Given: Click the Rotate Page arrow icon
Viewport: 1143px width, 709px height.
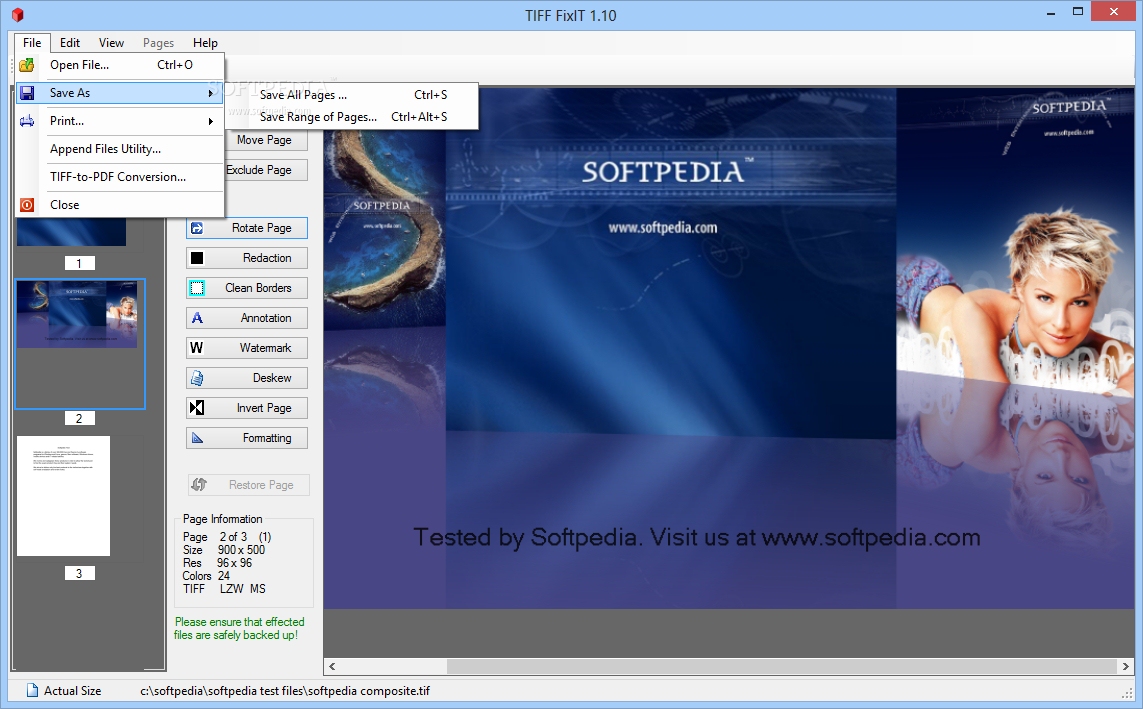Looking at the screenshot, I should coord(197,228).
